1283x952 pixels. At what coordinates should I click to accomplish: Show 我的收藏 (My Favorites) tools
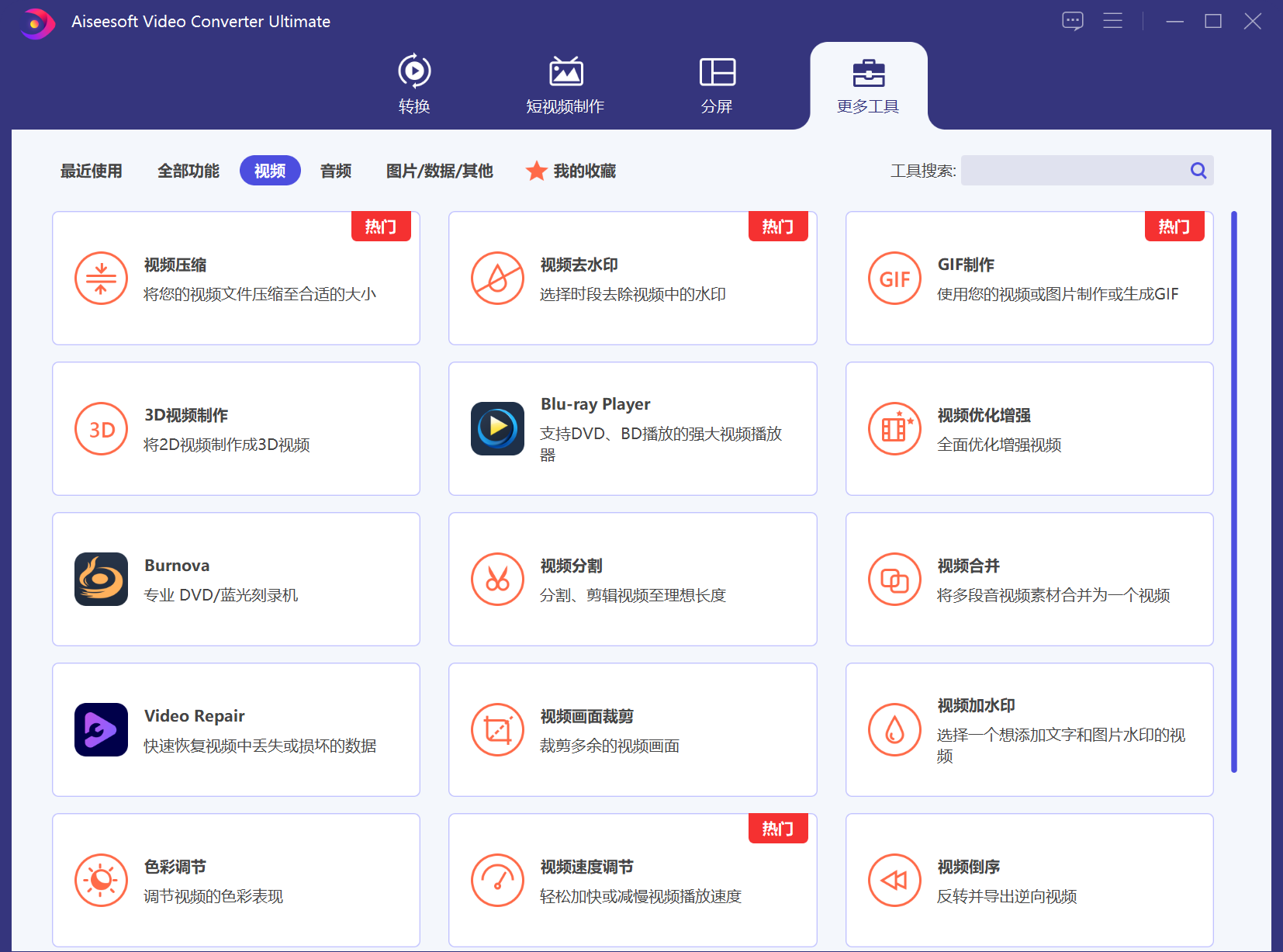tap(572, 171)
